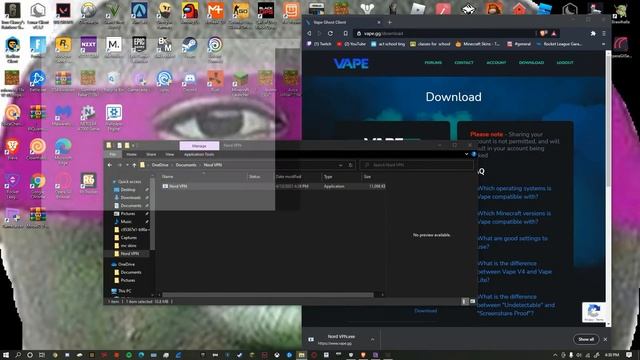Screen dimensions: 640x360
Task: Click Show all downloads button
Action: point(586,339)
